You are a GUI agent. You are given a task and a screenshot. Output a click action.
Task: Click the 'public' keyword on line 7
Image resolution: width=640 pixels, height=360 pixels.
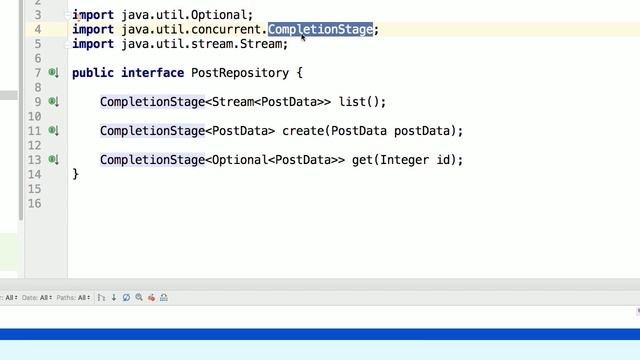click(x=93, y=73)
